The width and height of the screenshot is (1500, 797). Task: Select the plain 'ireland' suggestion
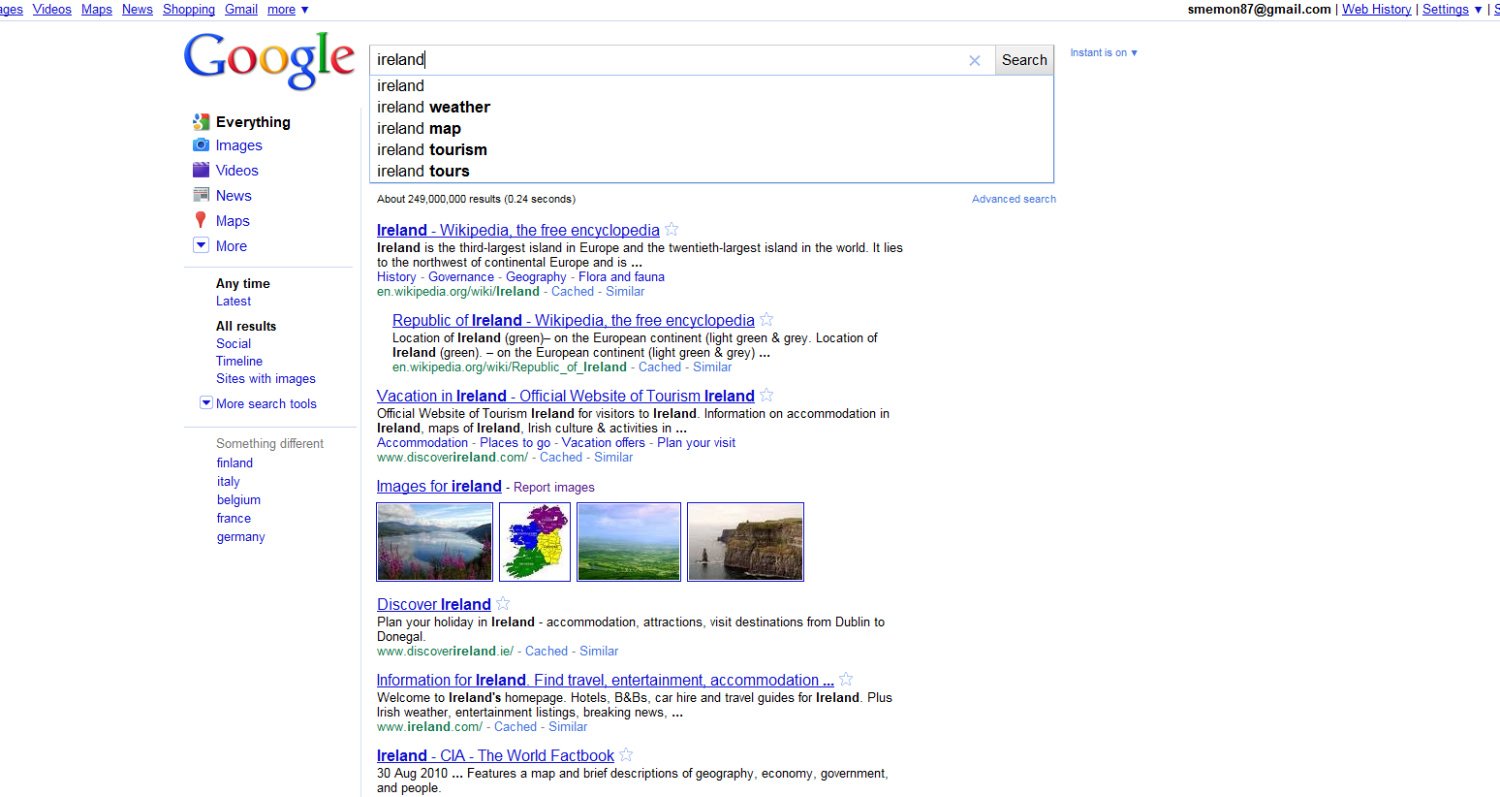point(711,86)
